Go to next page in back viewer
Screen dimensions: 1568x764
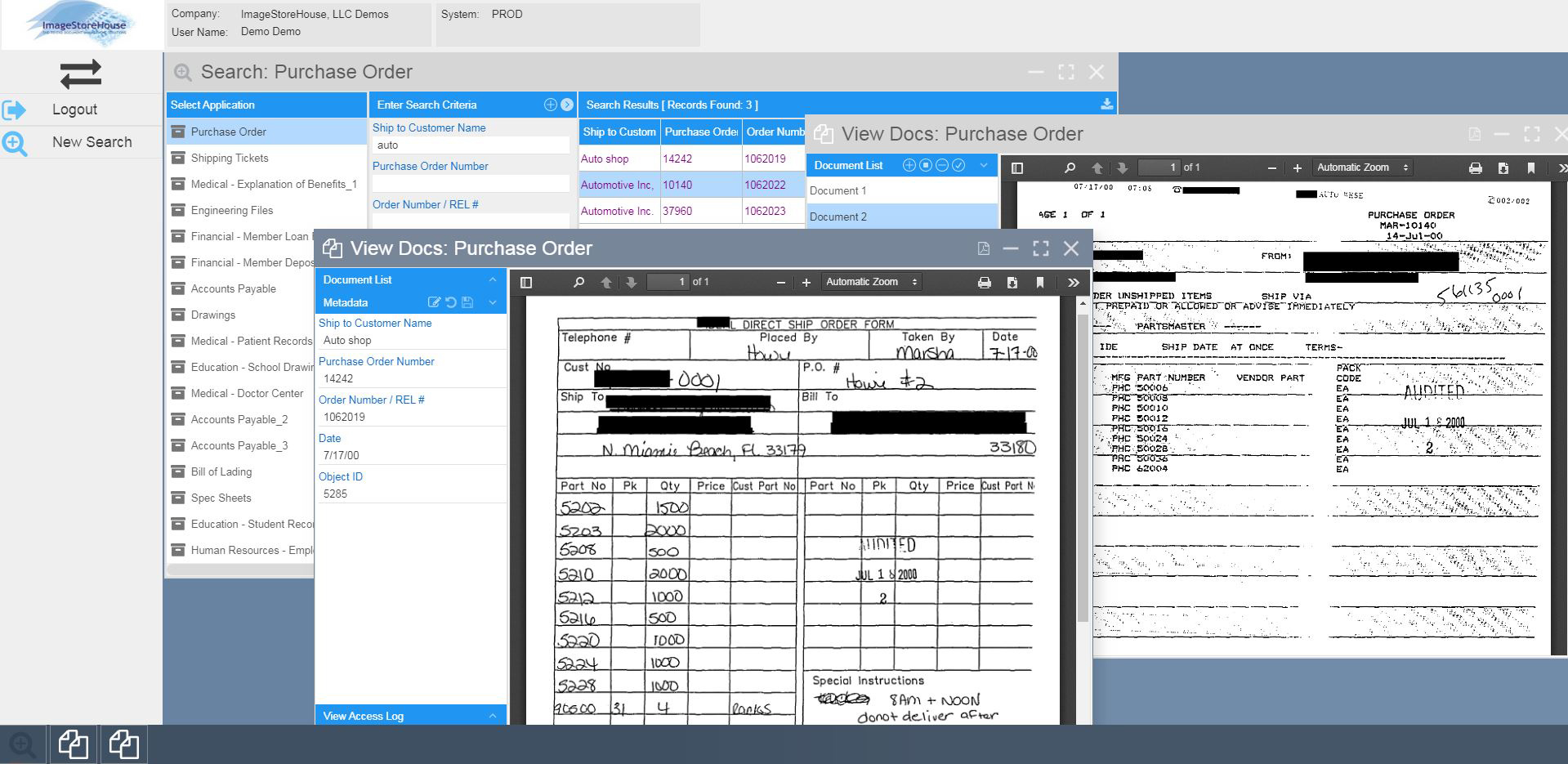[1122, 168]
